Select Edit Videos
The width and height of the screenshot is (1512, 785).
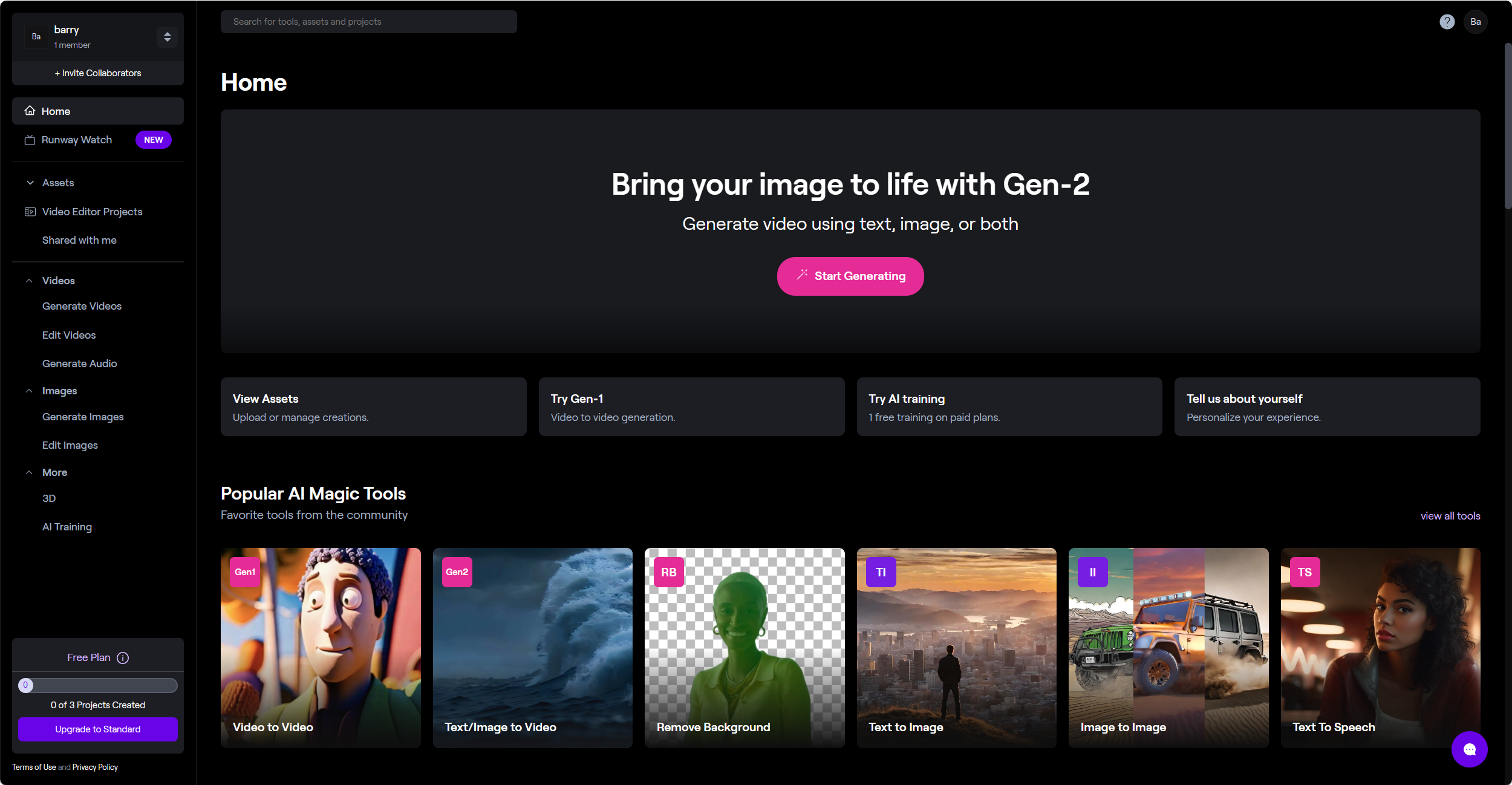[69, 335]
